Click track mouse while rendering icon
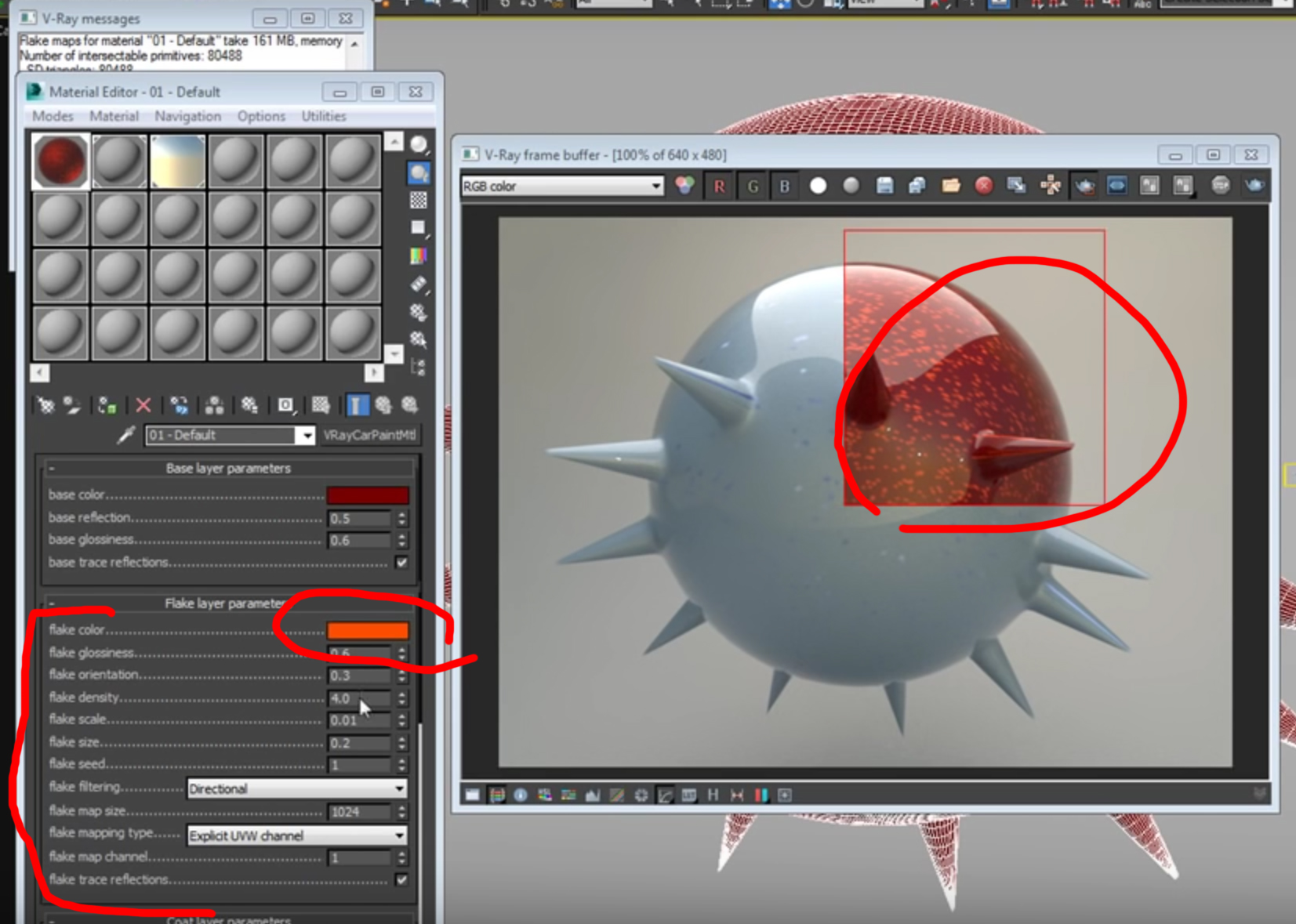Screen dimensions: 1296x924 point(1051,186)
